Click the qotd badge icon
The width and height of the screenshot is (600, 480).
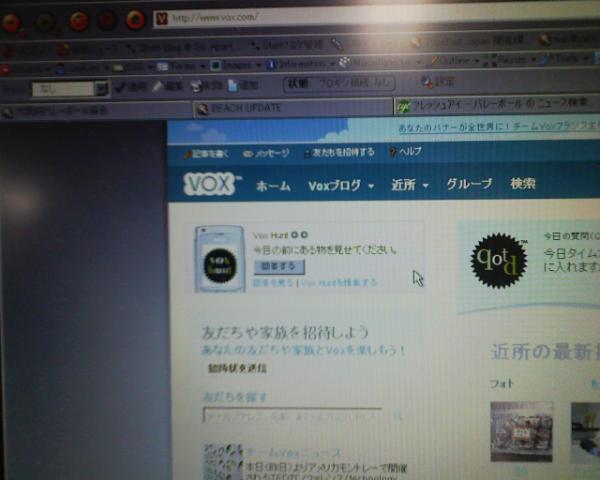coord(499,260)
